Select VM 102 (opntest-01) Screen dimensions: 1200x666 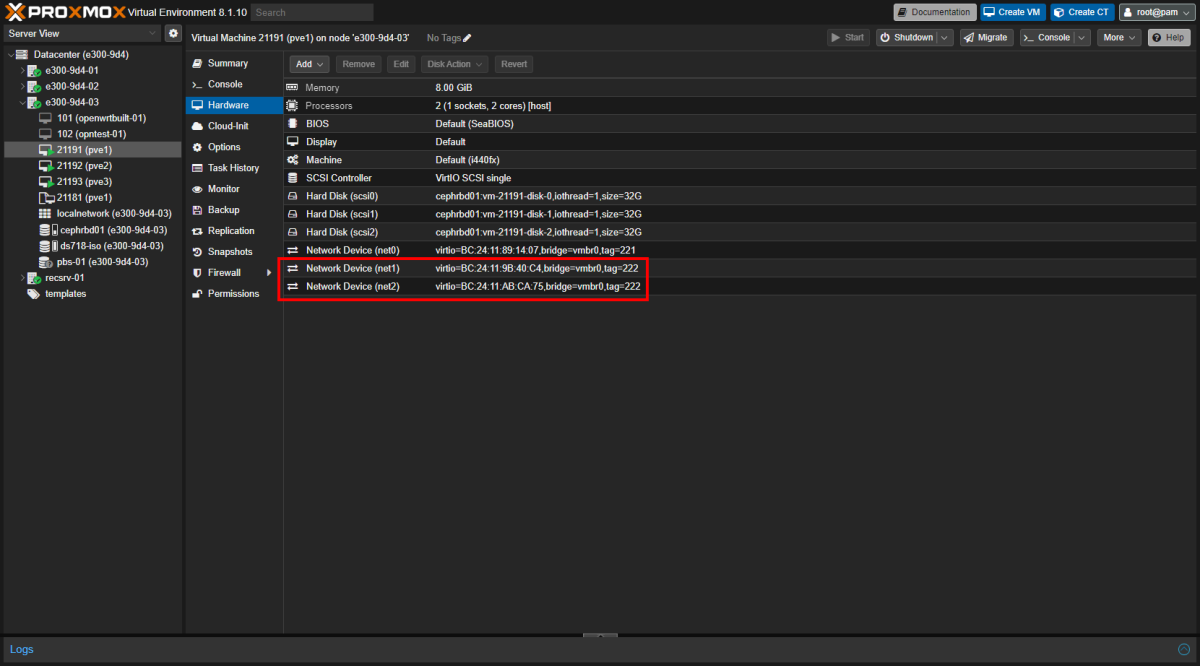[91, 134]
